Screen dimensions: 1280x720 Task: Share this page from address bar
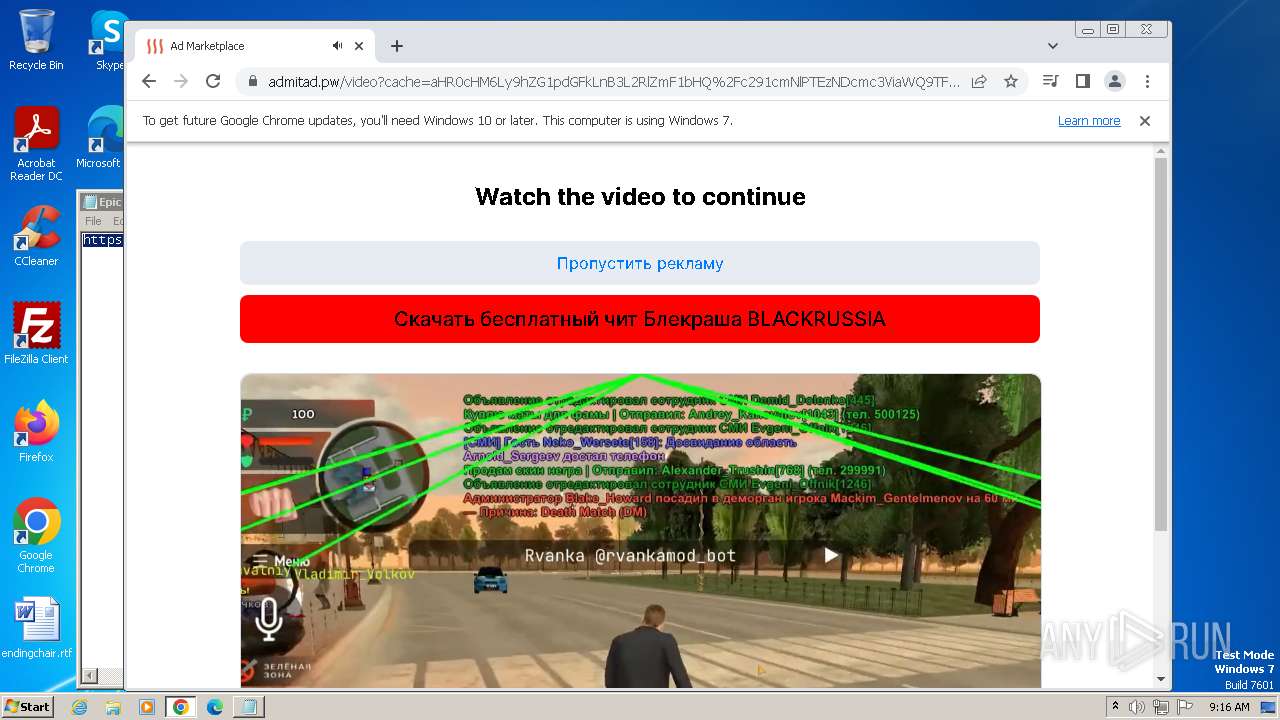(979, 81)
